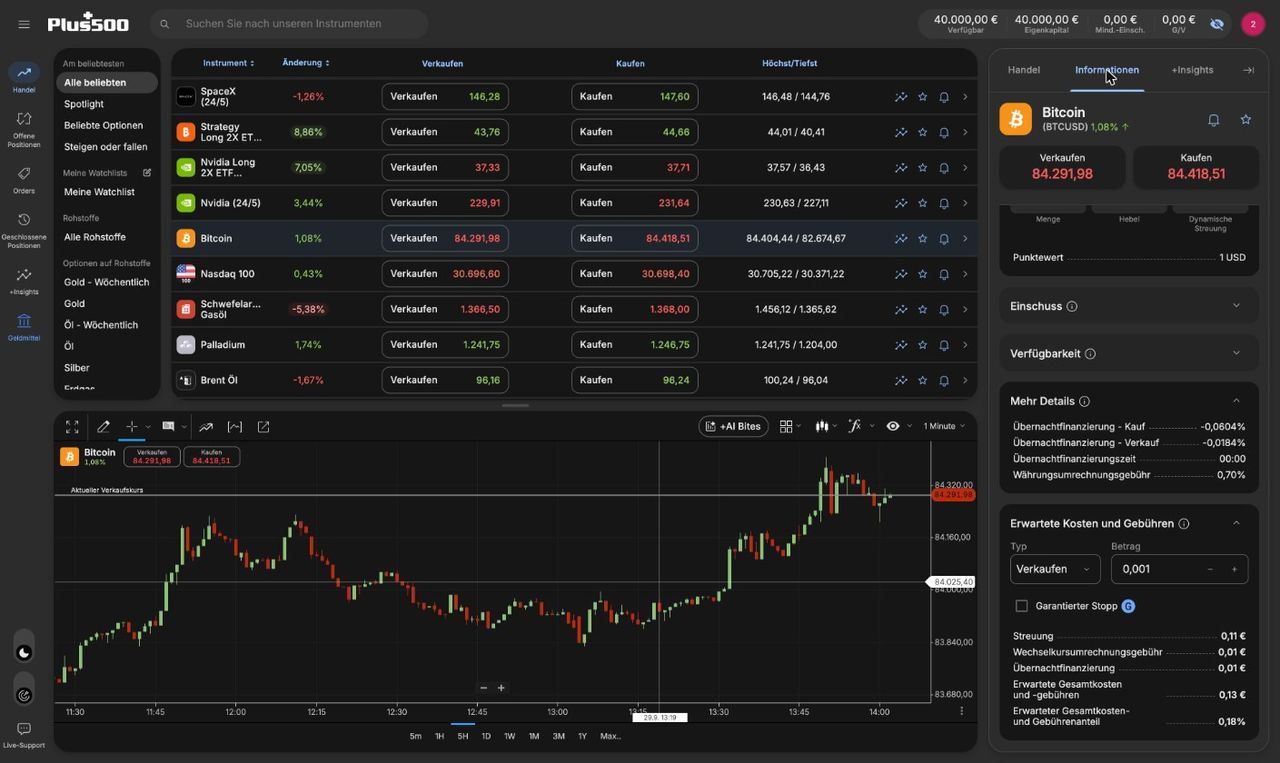Switch to the +Insights tab in the right panel

tap(1192, 70)
